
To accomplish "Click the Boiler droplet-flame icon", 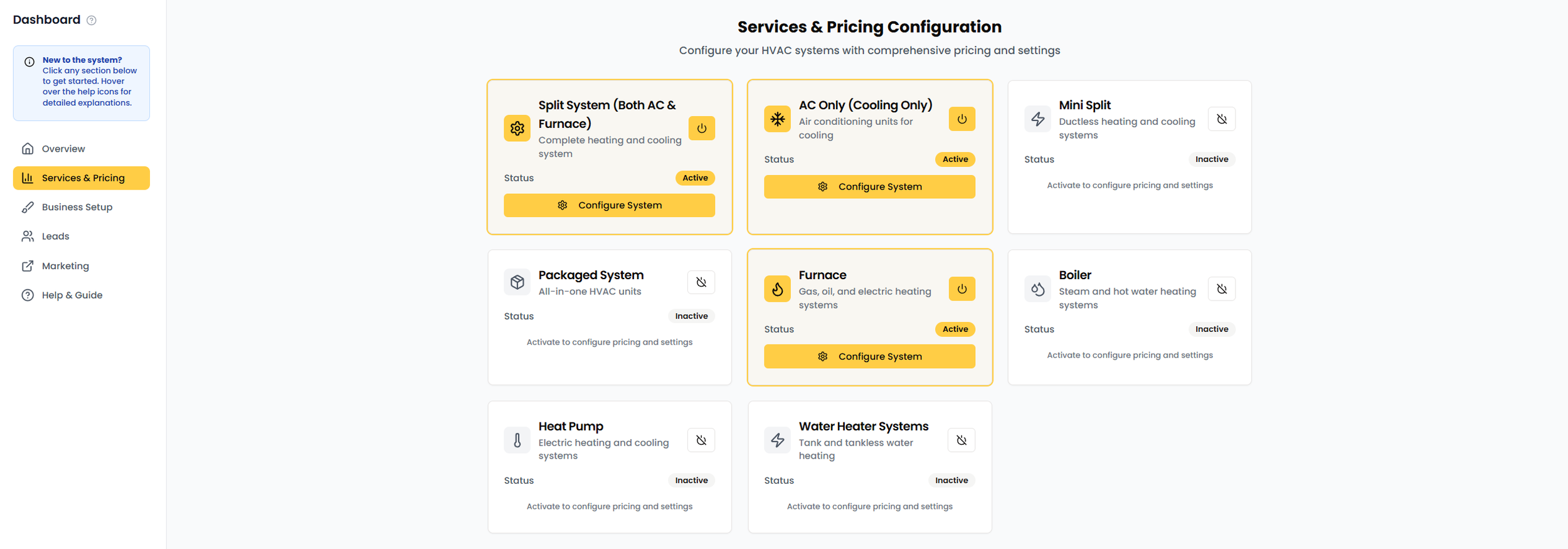I will (1037, 289).
